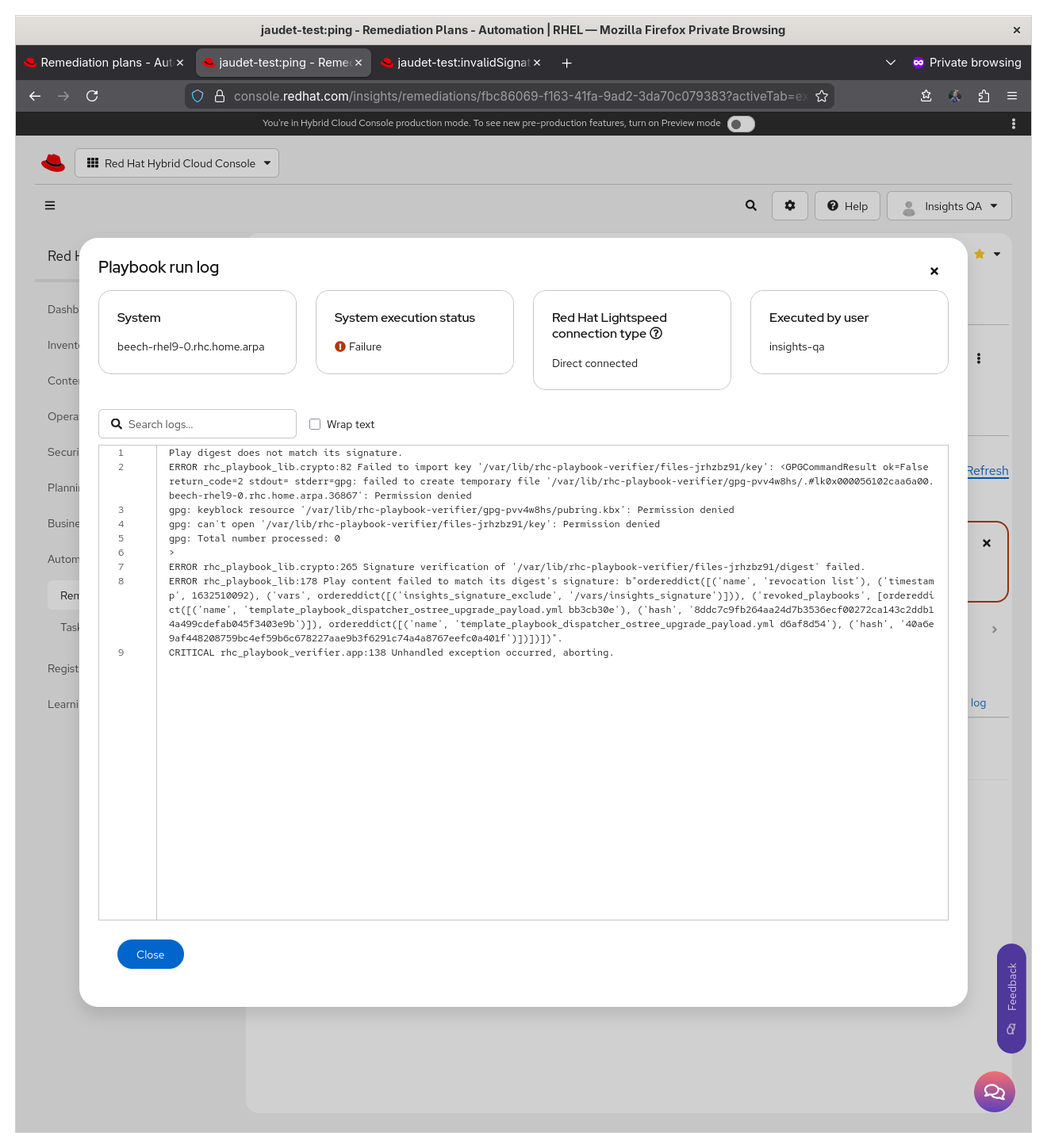The image size is (1047, 1148).
Task: Click log line 1 'Play digest does not match'
Action: (286, 453)
